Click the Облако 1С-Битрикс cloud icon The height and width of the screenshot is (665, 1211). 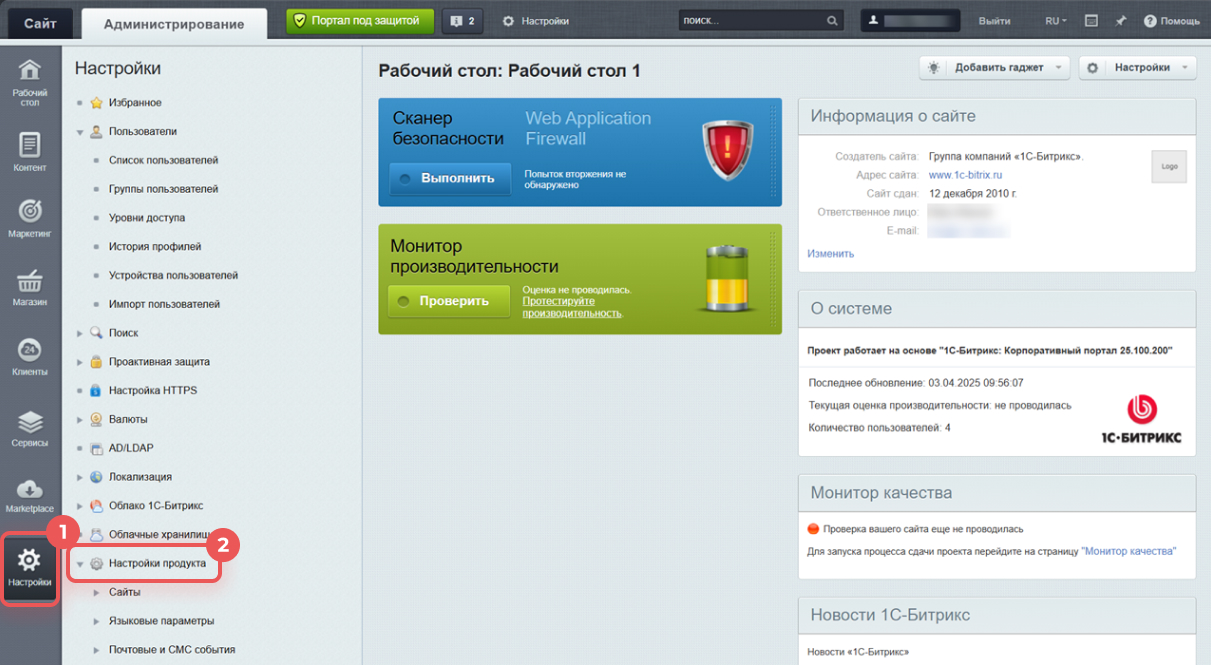tap(97, 506)
